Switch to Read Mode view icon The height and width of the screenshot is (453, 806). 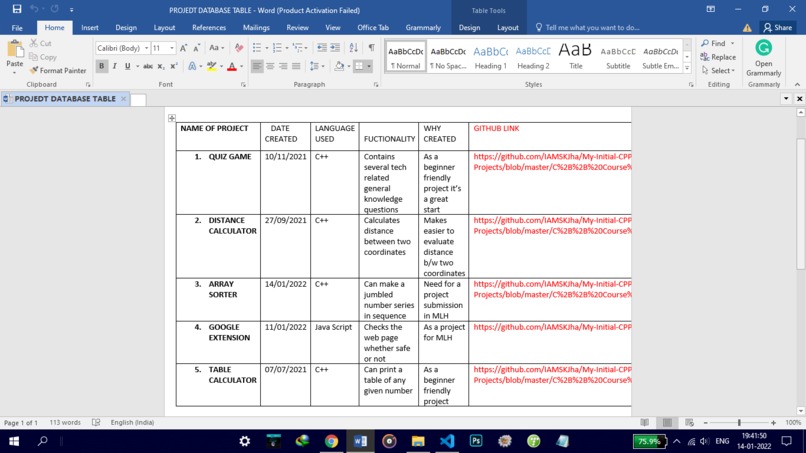[x=645, y=422]
